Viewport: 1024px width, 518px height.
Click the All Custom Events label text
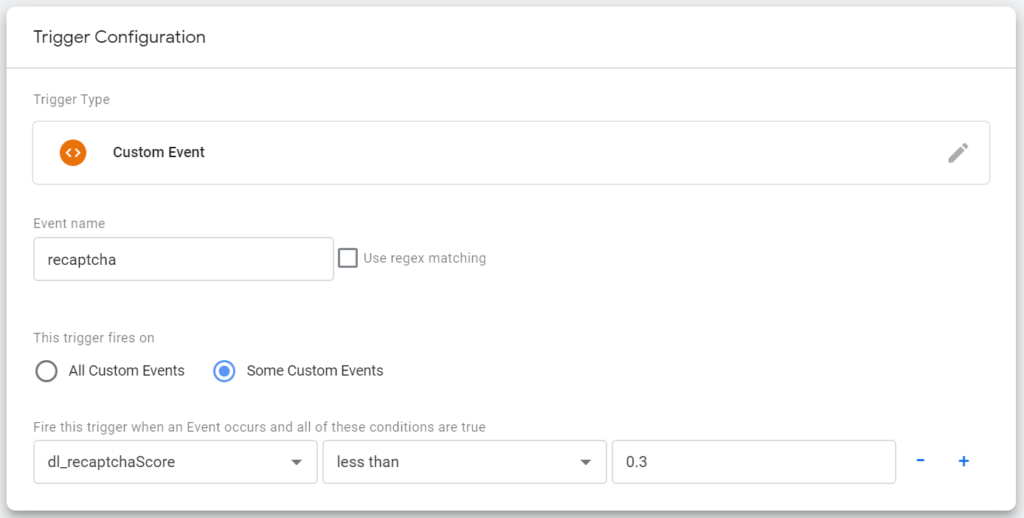pyautogui.click(x=127, y=370)
